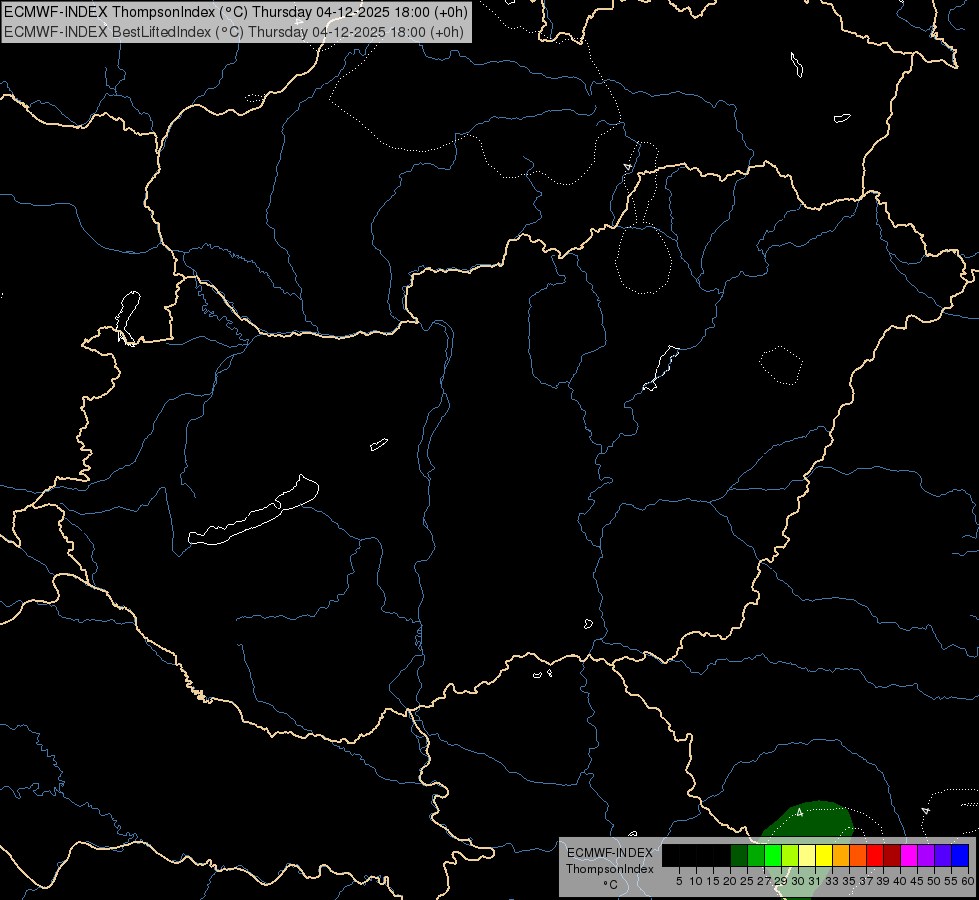Click the legend tick value 60
Viewport: 979px width, 900px height.
pyautogui.click(x=967, y=881)
